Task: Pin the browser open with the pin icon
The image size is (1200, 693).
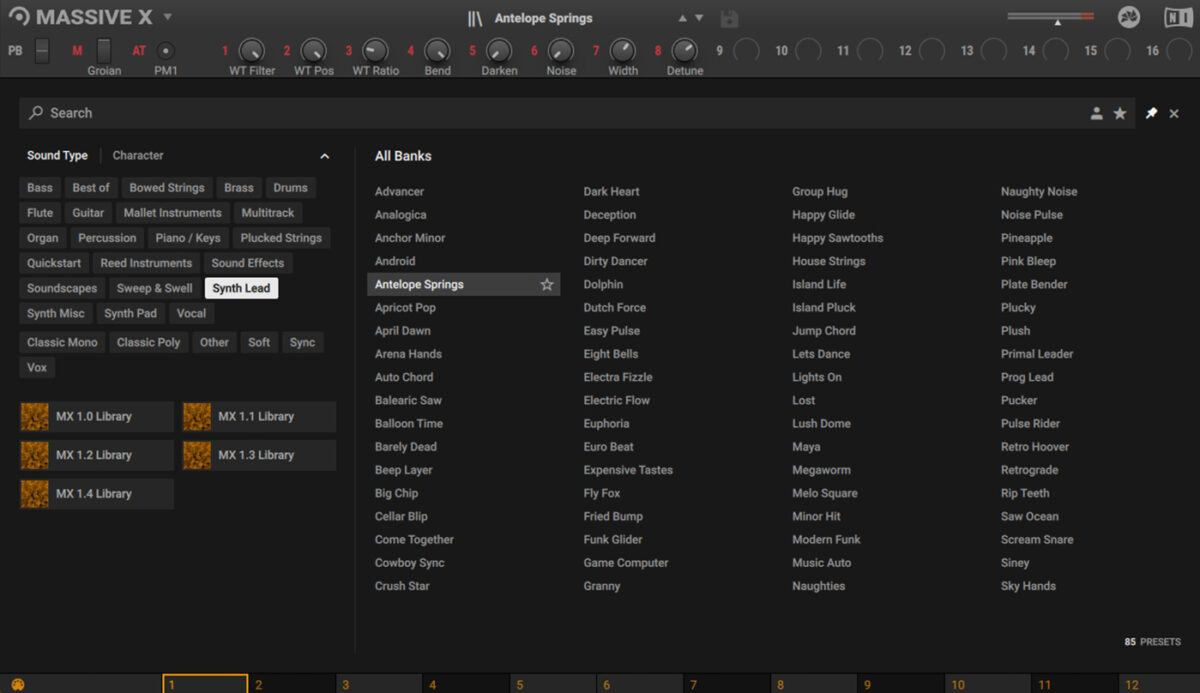Action: pyautogui.click(x=1151, y=114)
